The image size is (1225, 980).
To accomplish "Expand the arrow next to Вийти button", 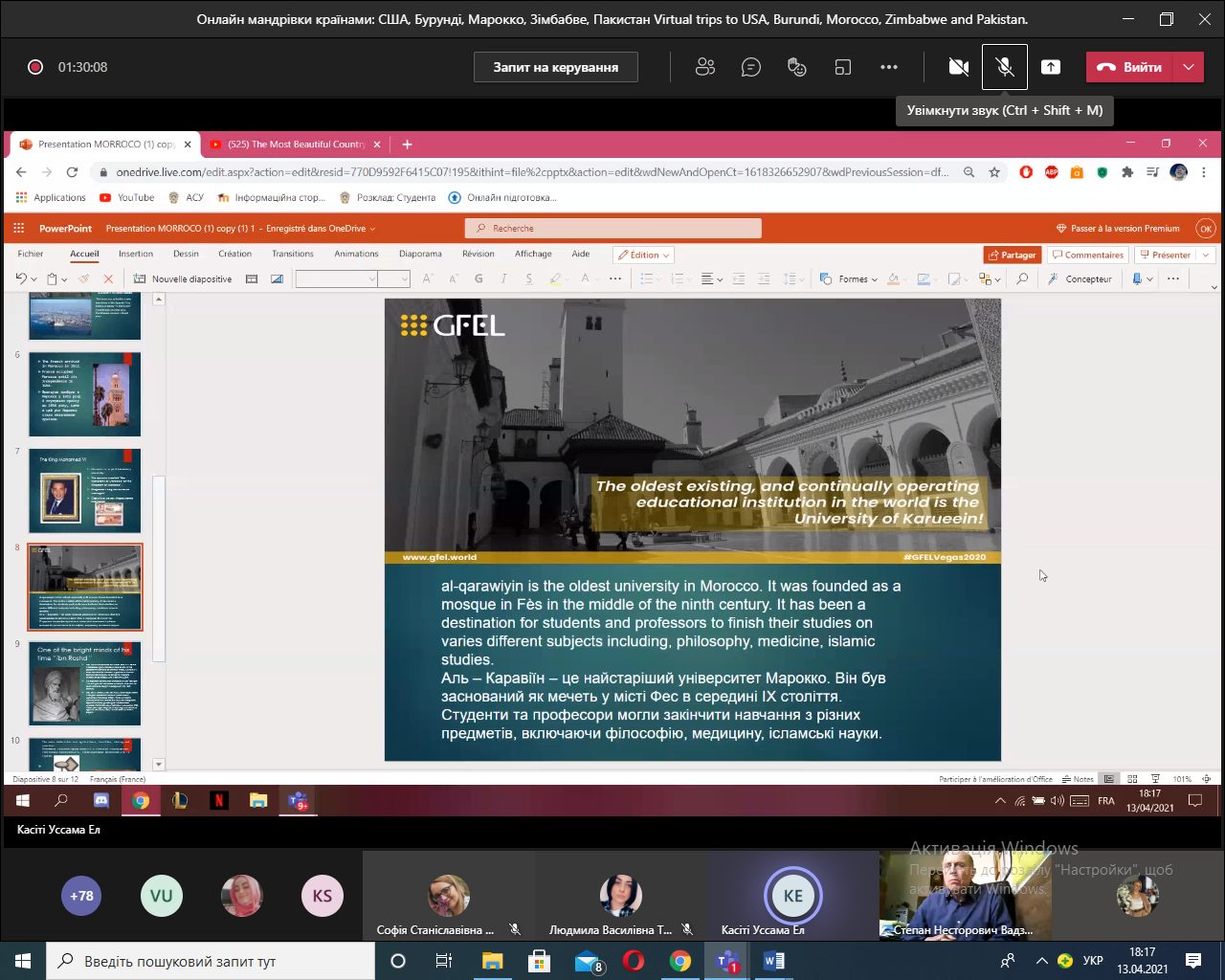I will (1189, 67).
